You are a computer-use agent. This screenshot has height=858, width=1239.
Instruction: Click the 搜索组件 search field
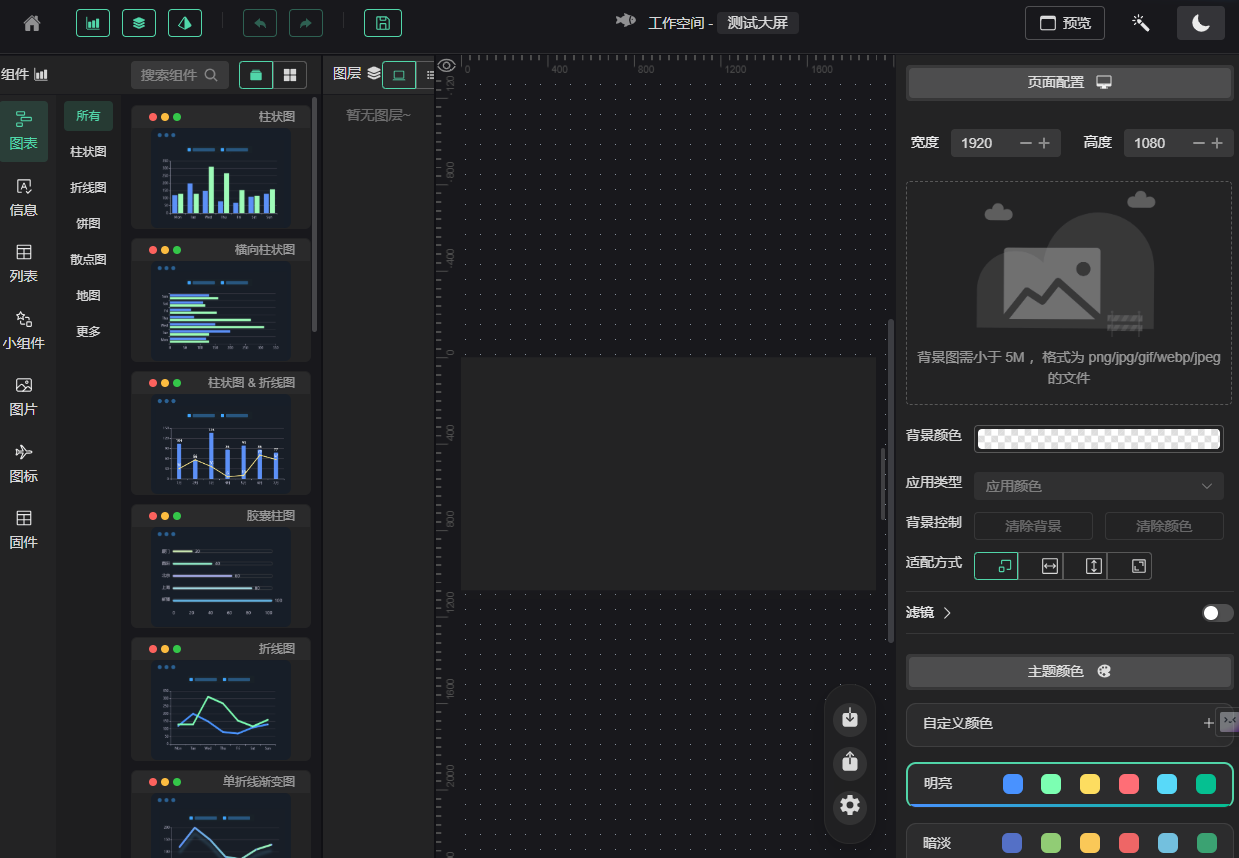click(x=180, y=75)
